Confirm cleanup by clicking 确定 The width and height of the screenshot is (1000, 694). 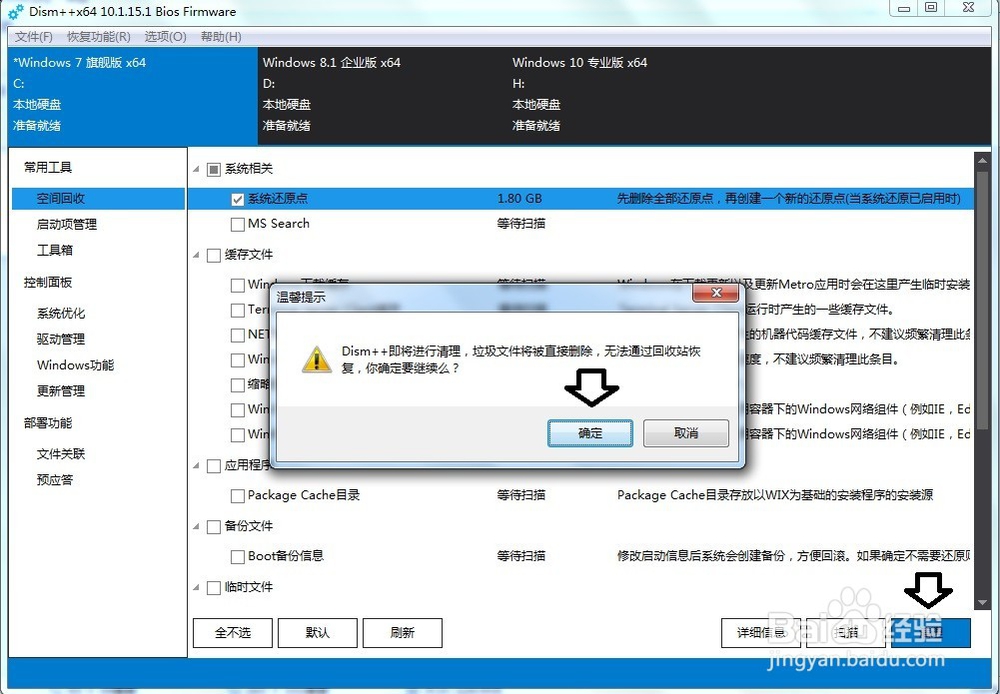click(x=590, y=433)
